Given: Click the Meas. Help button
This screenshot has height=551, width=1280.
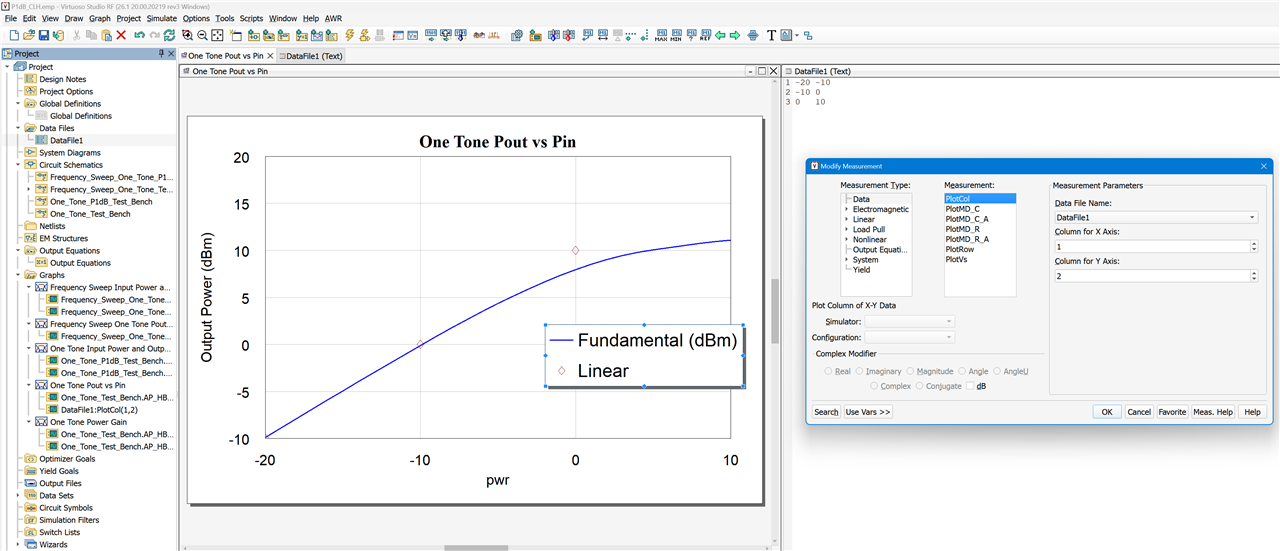Looking at the screenshot, I should [1213, 412].
